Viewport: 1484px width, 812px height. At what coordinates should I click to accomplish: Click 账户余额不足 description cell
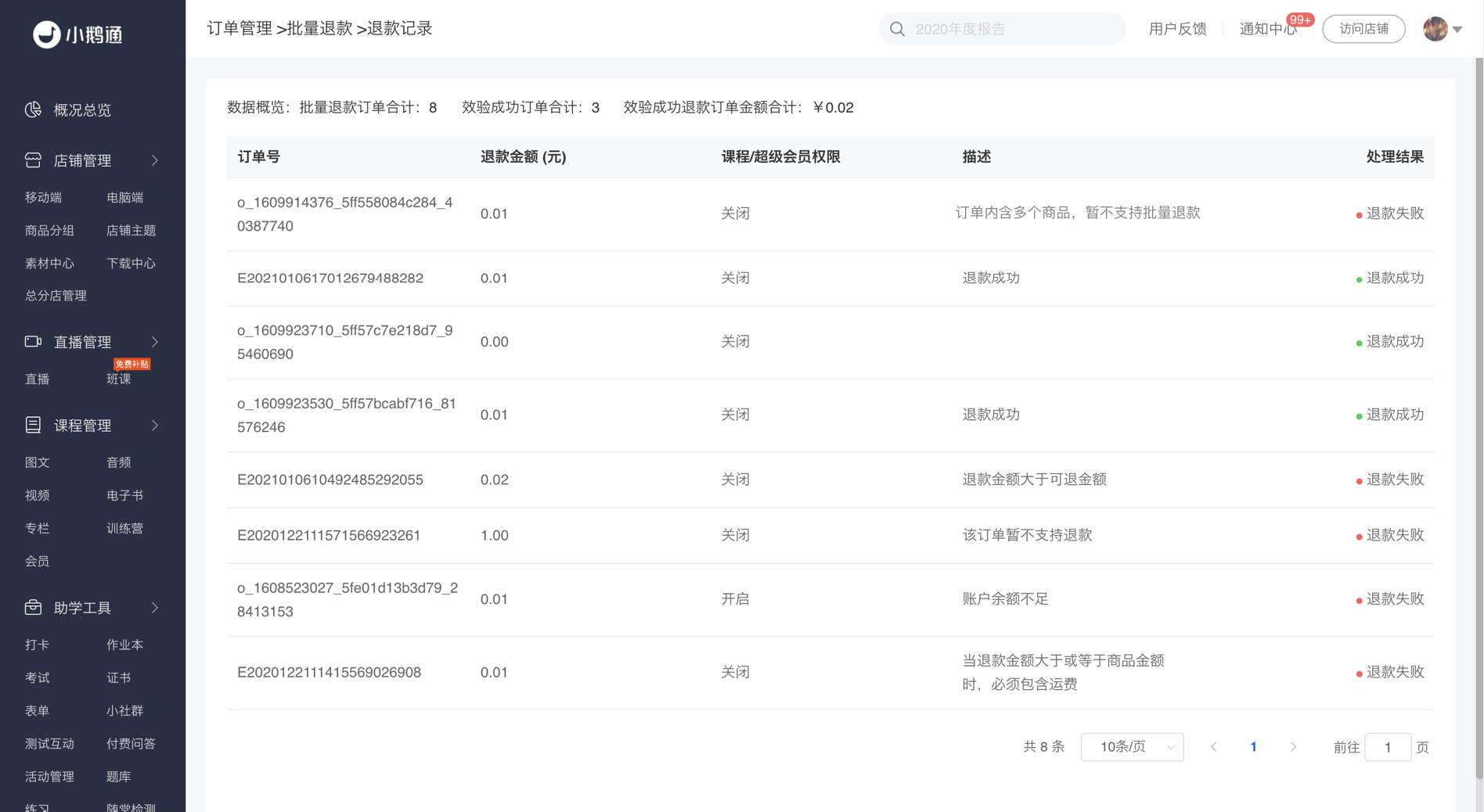(x=1005, y=598)
